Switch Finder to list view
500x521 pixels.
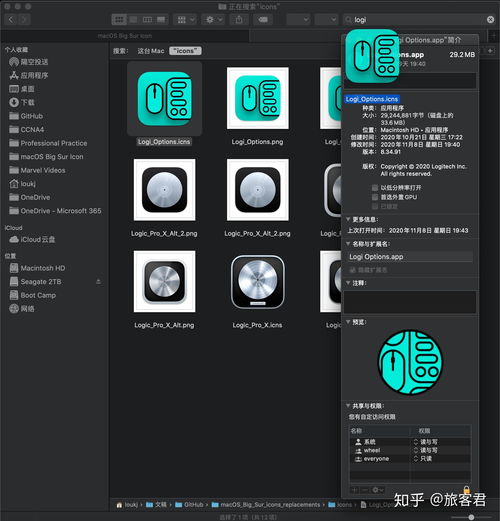click(x=133, y=20)
